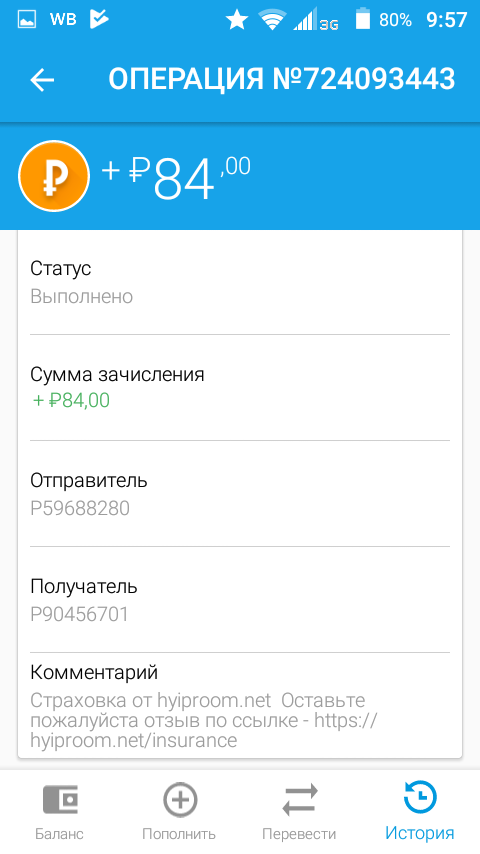480x854 pixels.
Task: Tap the star icon in status bar
Action: point(236,20)
